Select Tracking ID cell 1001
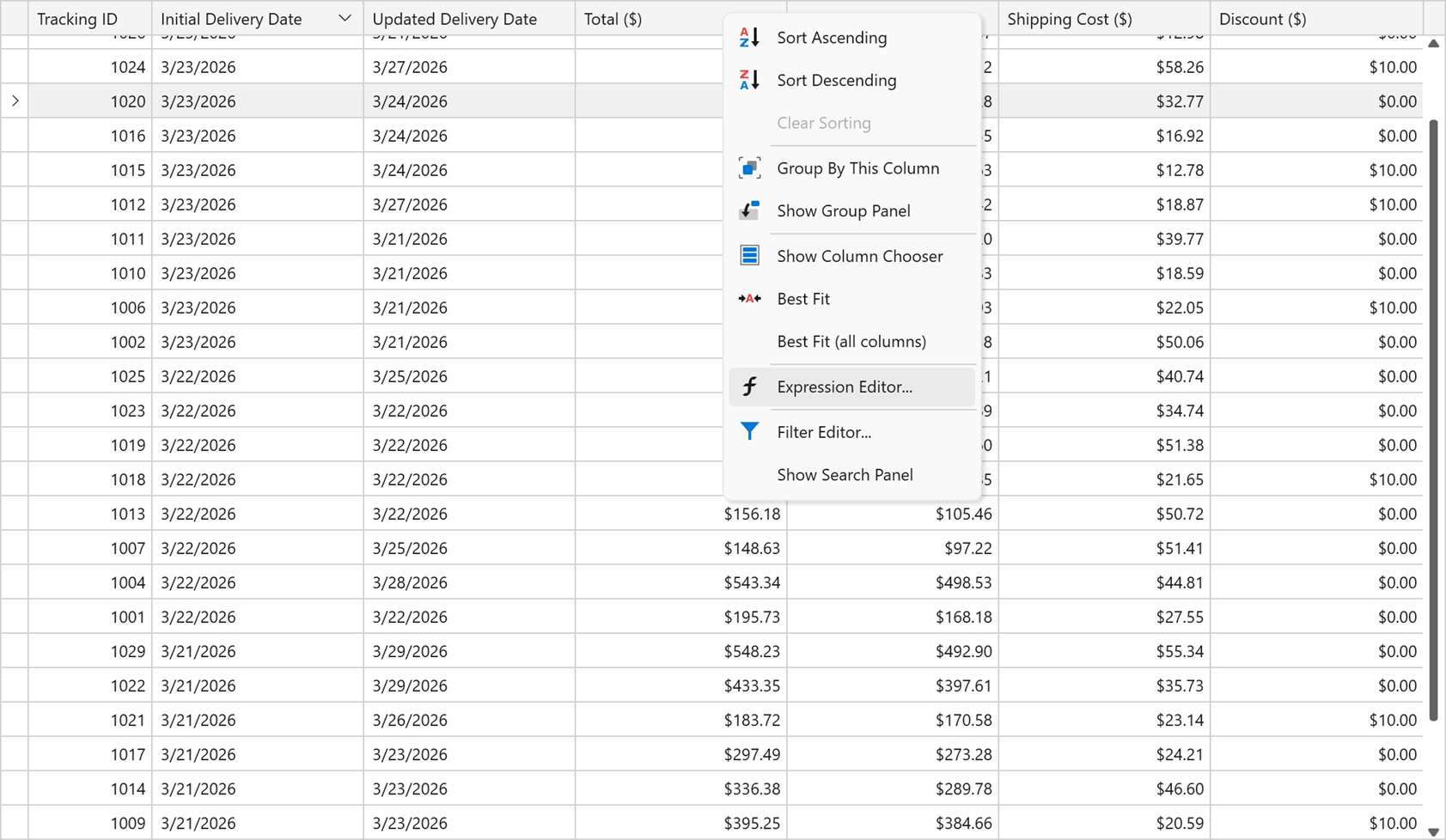Viewport: 1446px width, 840px height. coord(90,617)
